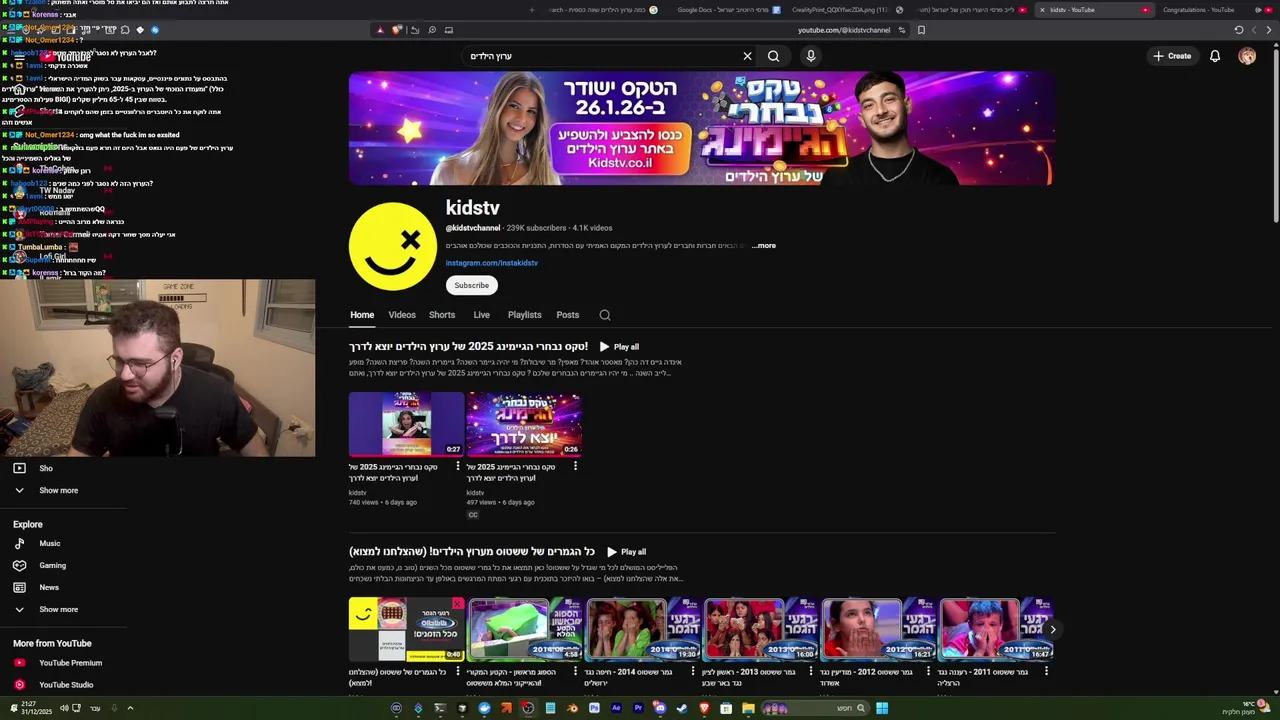Launch Premiere Pro from the taskbar

638,708
